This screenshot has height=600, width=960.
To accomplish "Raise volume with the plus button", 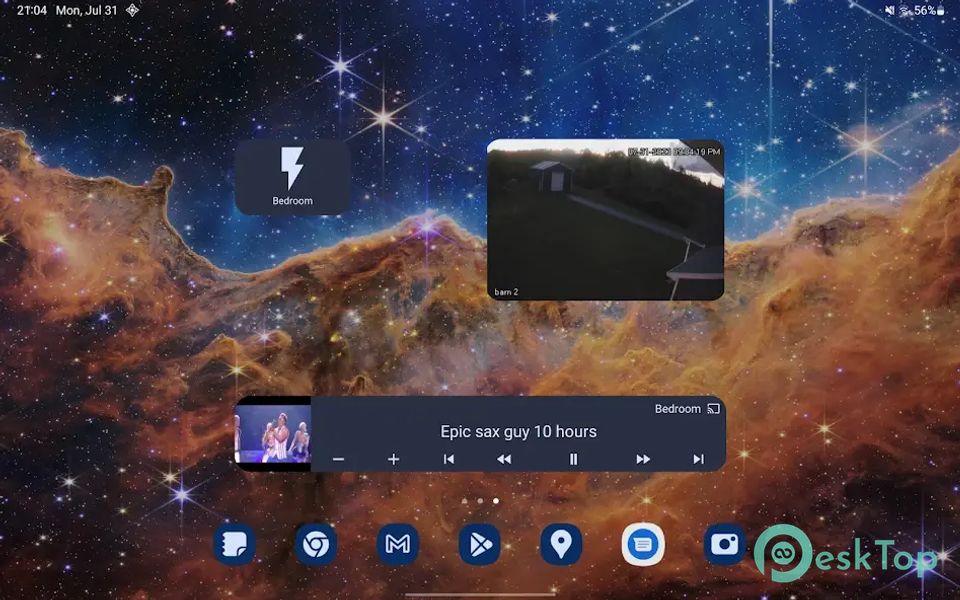I will click(394, 459).
